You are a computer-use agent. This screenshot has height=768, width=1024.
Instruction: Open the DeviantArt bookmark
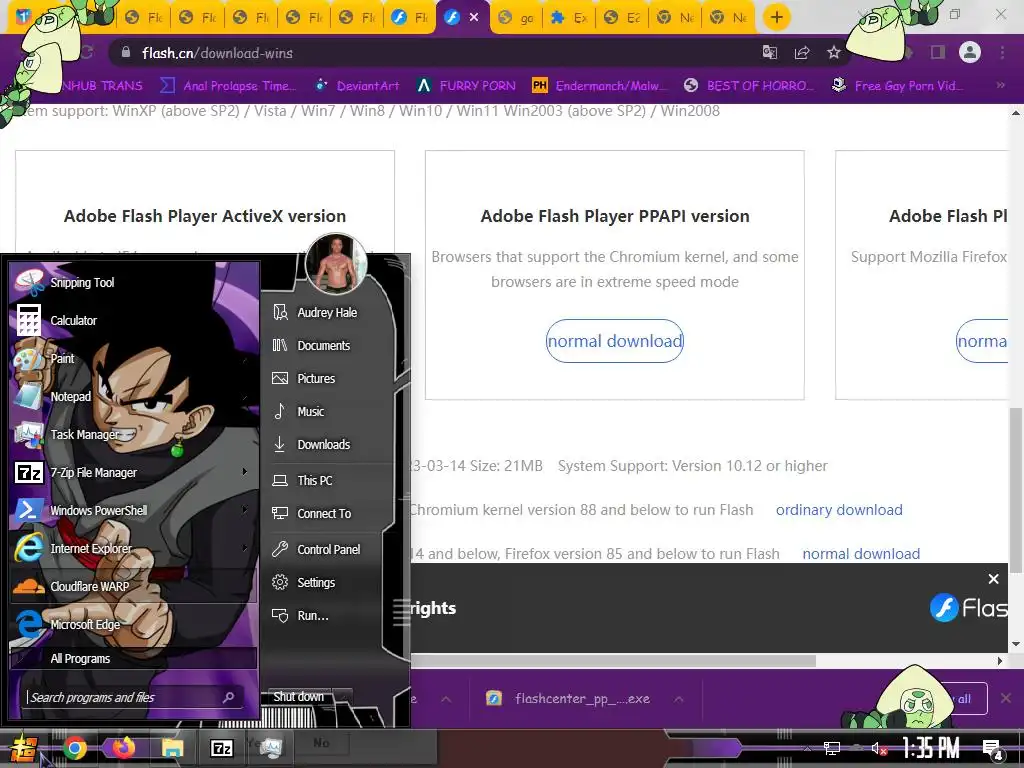tap(357, 86)
